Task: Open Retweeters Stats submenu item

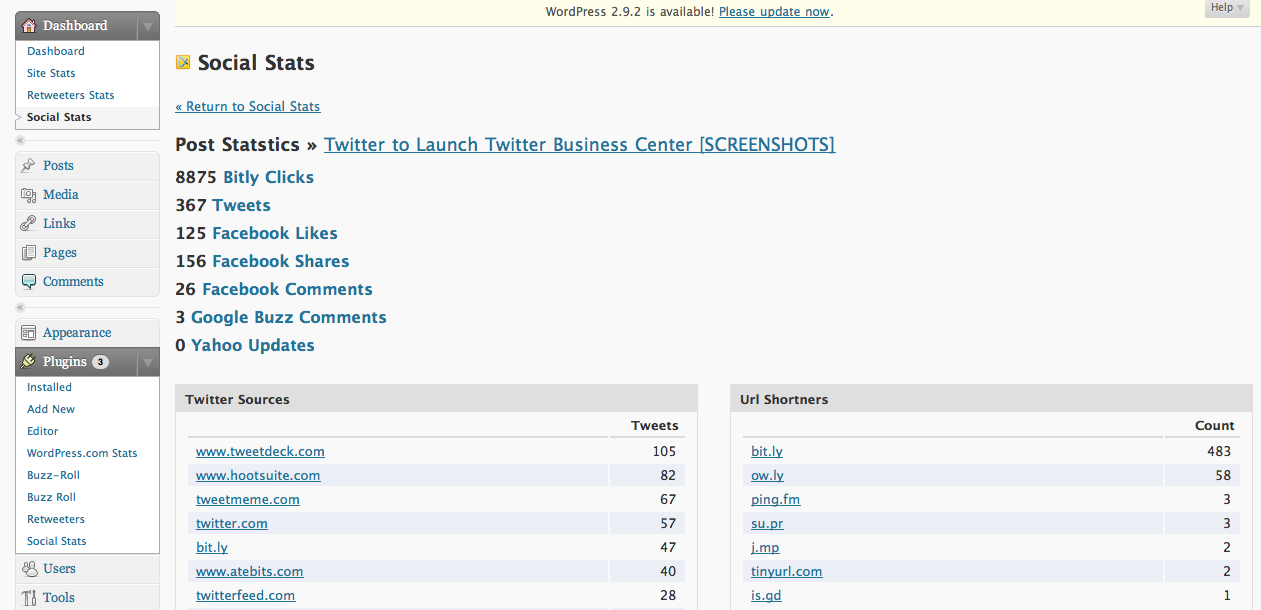Action: click(71, 95)
